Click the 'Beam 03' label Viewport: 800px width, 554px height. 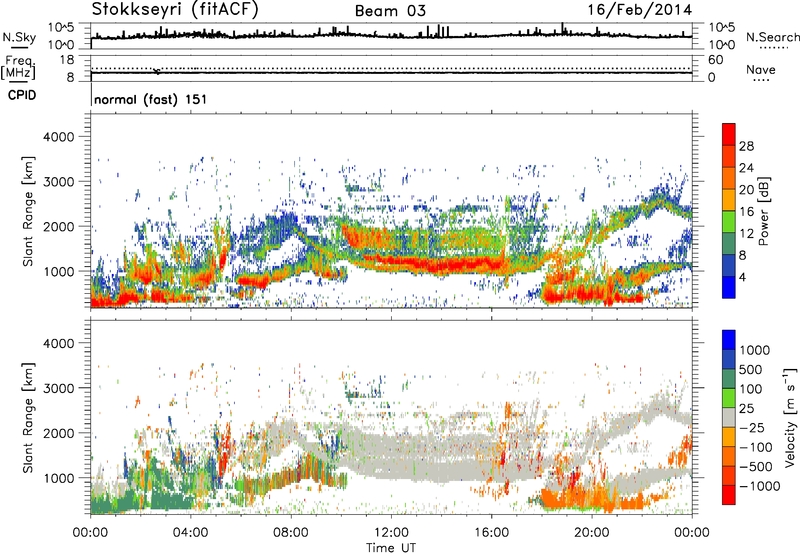click(x=390, y=11)
